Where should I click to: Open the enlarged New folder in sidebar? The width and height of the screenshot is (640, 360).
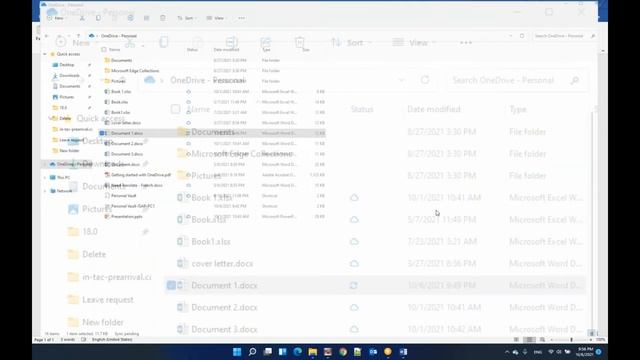point(103,322)
